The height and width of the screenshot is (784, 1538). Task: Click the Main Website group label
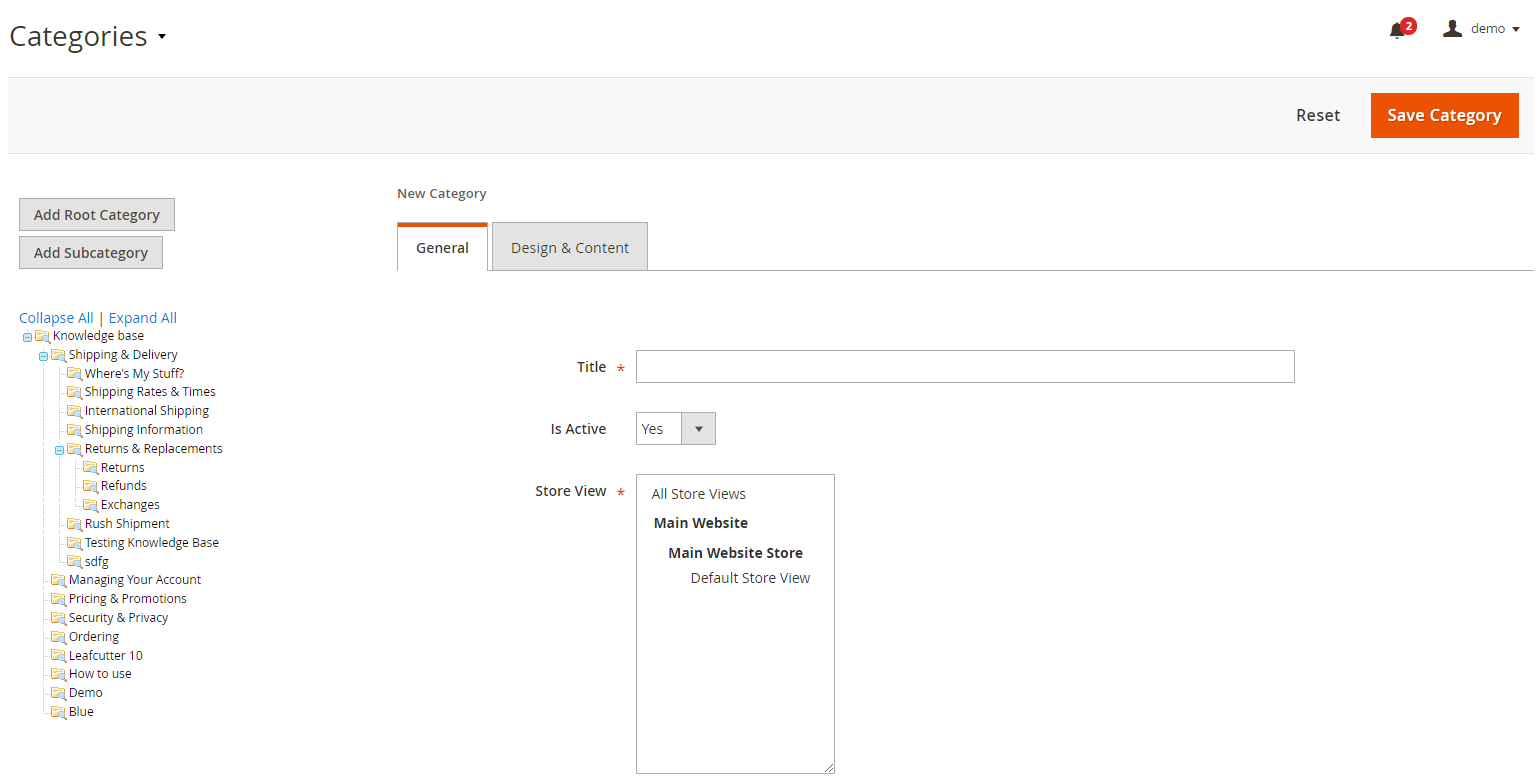coord(701,523)
